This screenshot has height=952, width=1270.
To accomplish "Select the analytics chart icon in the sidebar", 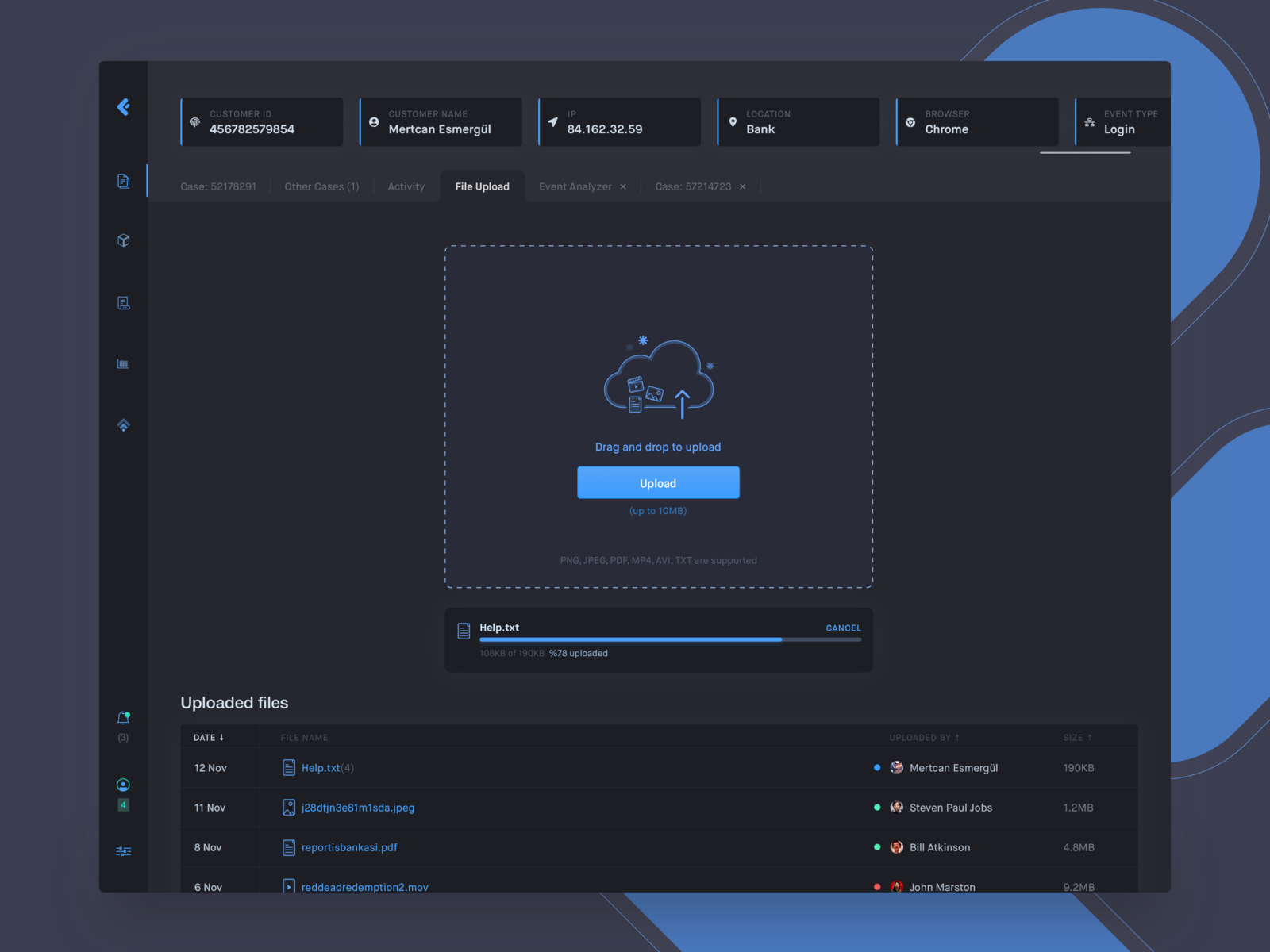I will (x=123, y=363).
